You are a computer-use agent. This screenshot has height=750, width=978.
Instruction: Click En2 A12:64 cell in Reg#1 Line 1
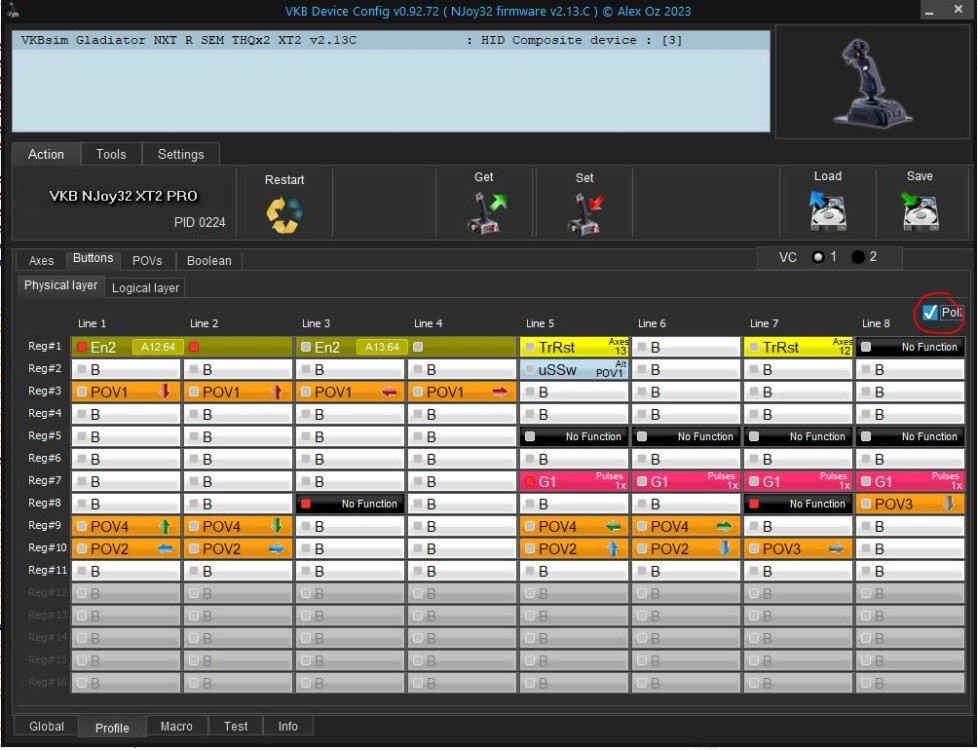pyautogui.click(x=126, y=347)
